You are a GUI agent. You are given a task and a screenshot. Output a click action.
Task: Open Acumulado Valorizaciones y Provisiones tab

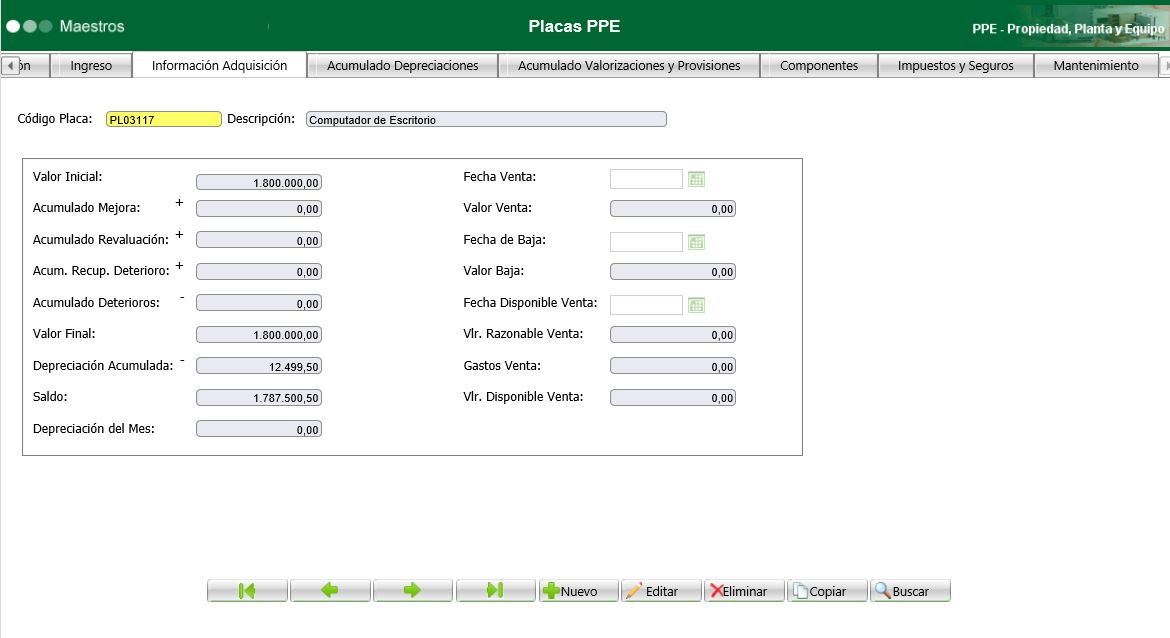[x=629, y=66]
